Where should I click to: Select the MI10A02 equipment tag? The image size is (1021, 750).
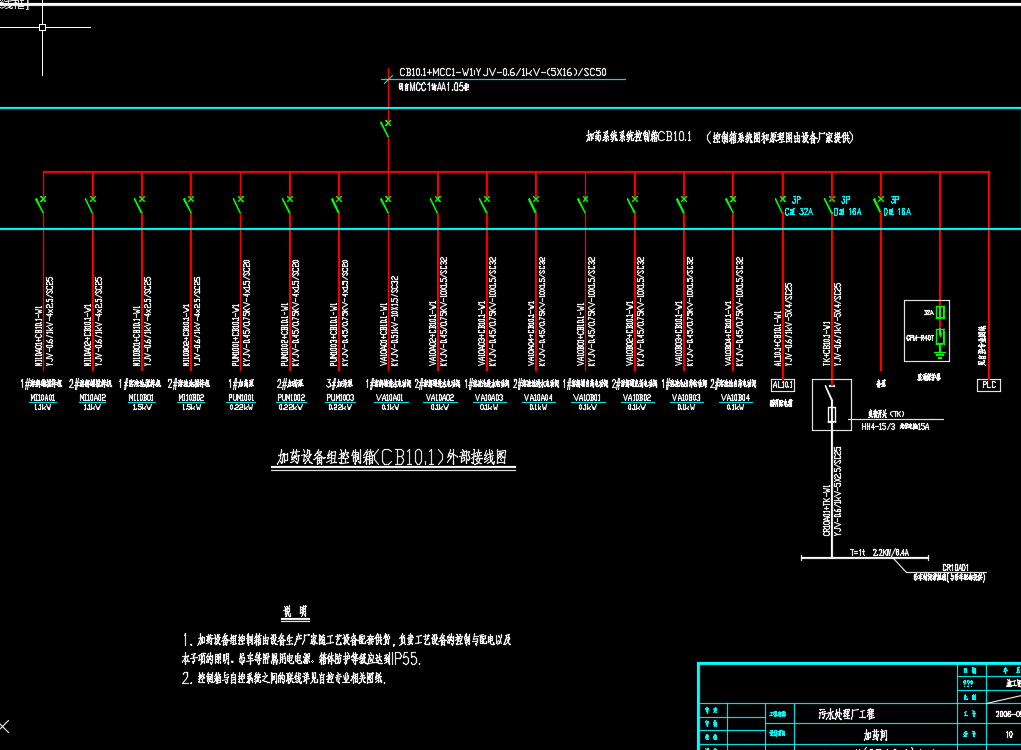click(x=92, y=398)
